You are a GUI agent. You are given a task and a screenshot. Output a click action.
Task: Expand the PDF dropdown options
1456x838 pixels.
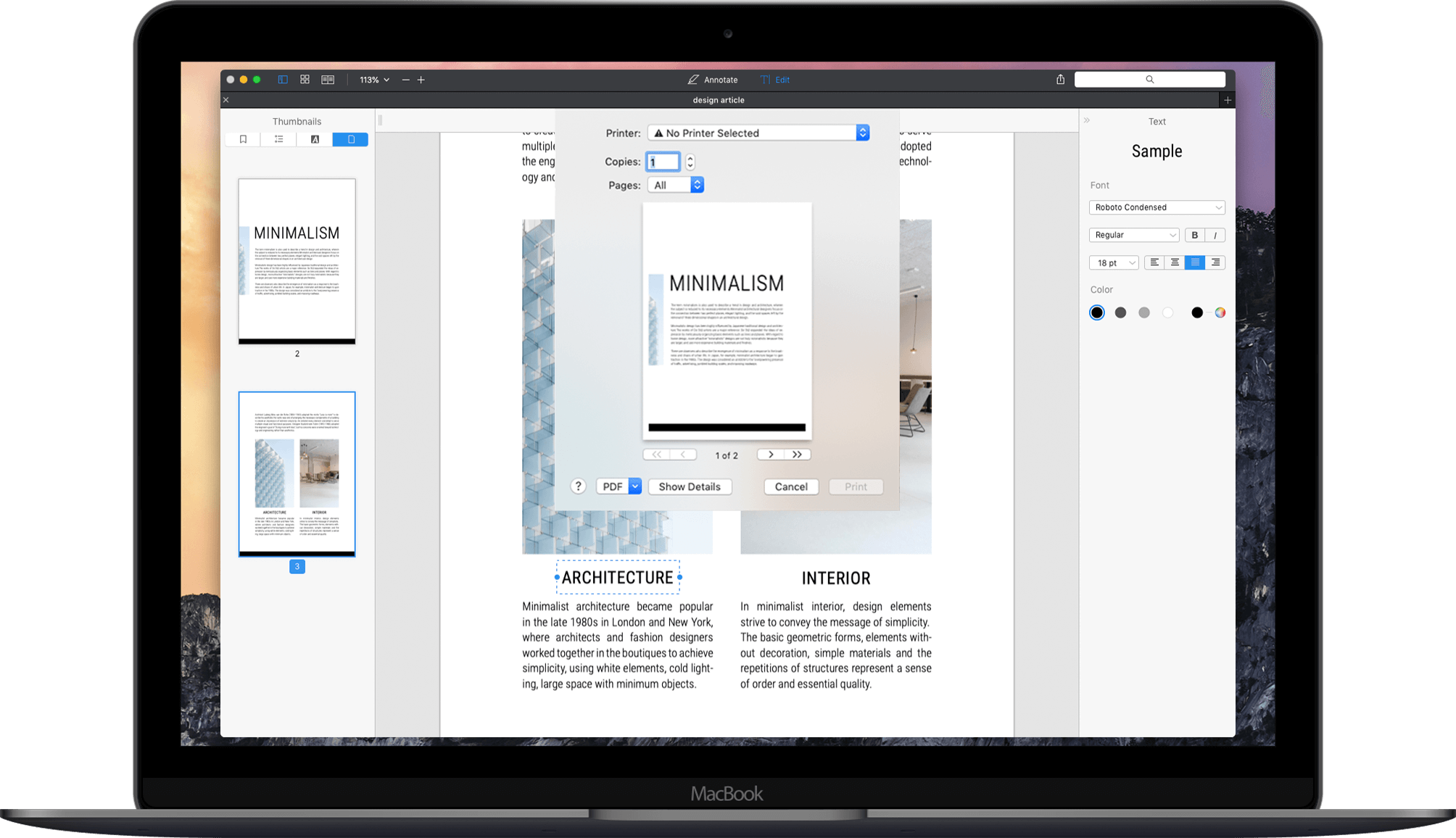click(x=634, y=486)
